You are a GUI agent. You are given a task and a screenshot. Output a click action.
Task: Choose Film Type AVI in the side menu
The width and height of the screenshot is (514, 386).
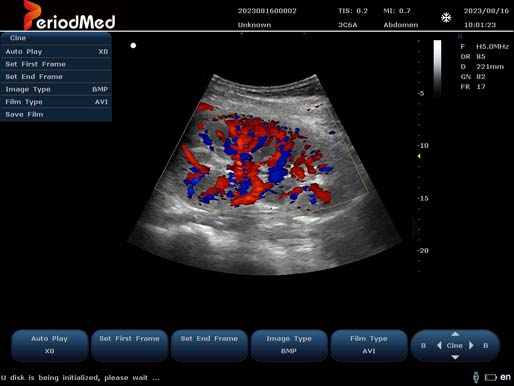pyautogui.click(x=56, y=102)
